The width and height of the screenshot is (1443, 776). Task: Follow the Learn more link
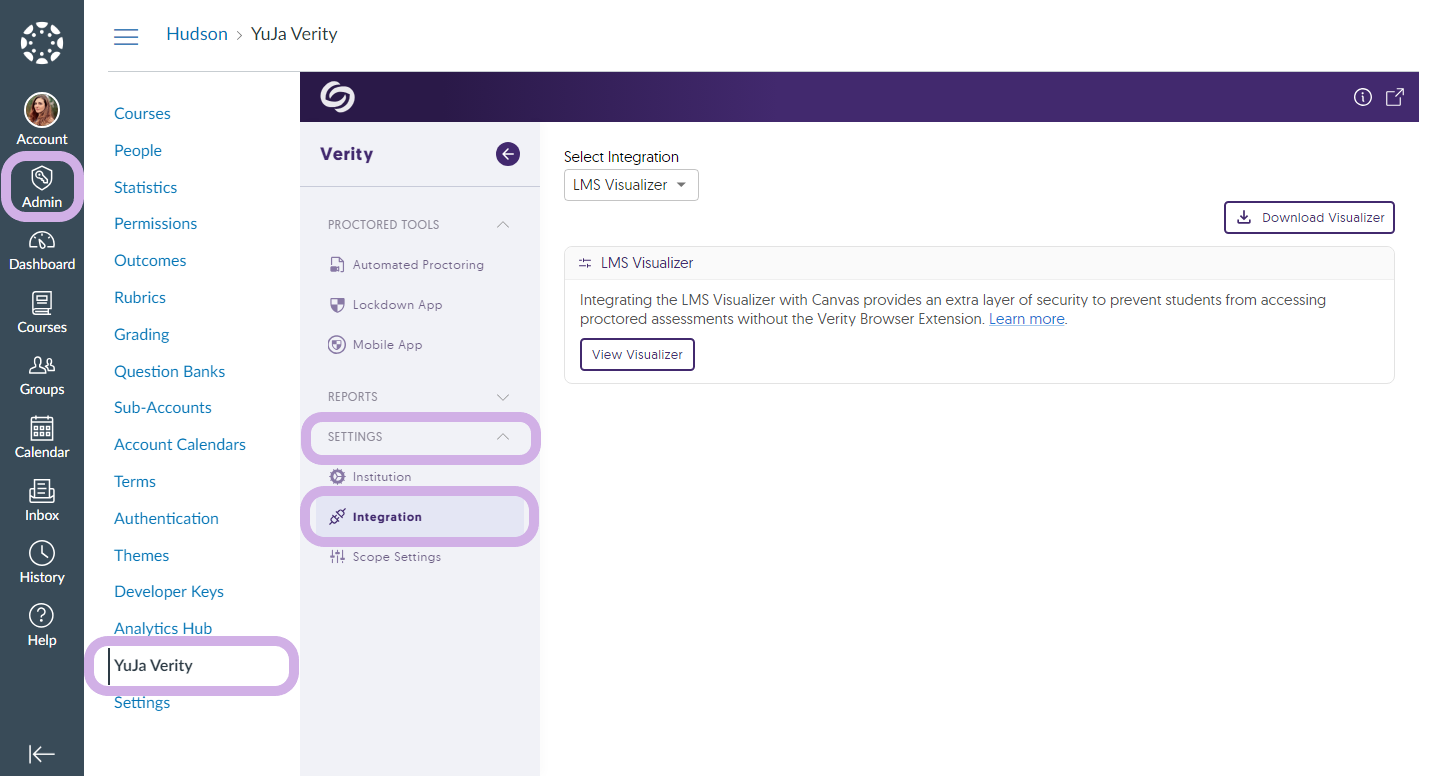click(1027, 319)
